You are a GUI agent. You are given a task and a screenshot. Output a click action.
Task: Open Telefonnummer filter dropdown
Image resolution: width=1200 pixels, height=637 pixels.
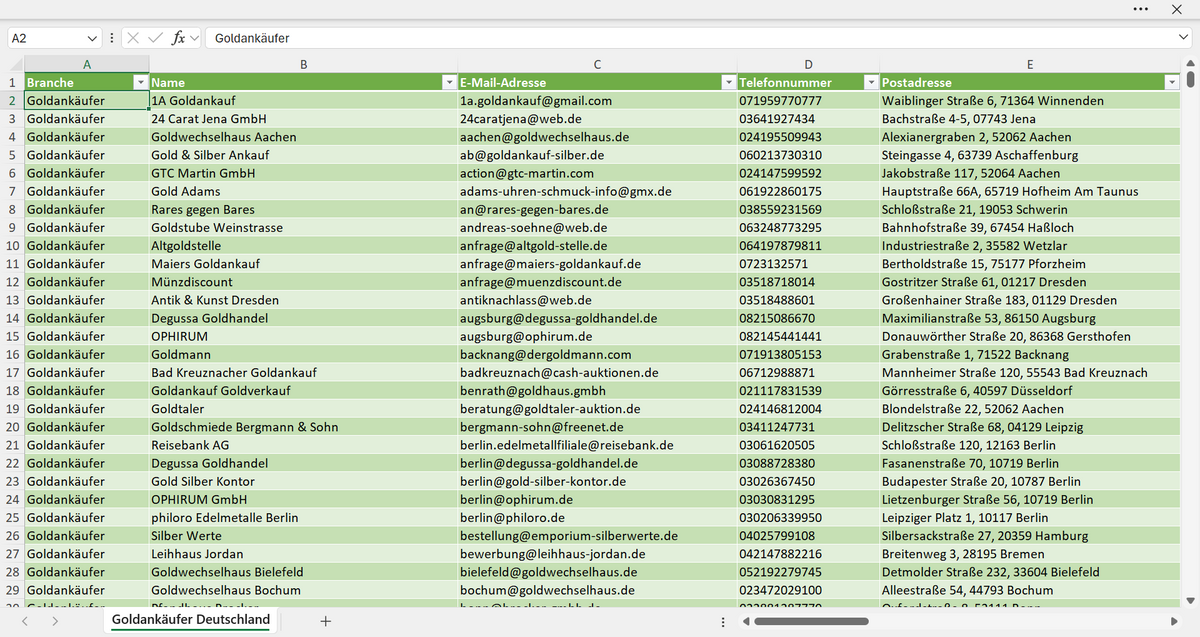coord(871,83)
